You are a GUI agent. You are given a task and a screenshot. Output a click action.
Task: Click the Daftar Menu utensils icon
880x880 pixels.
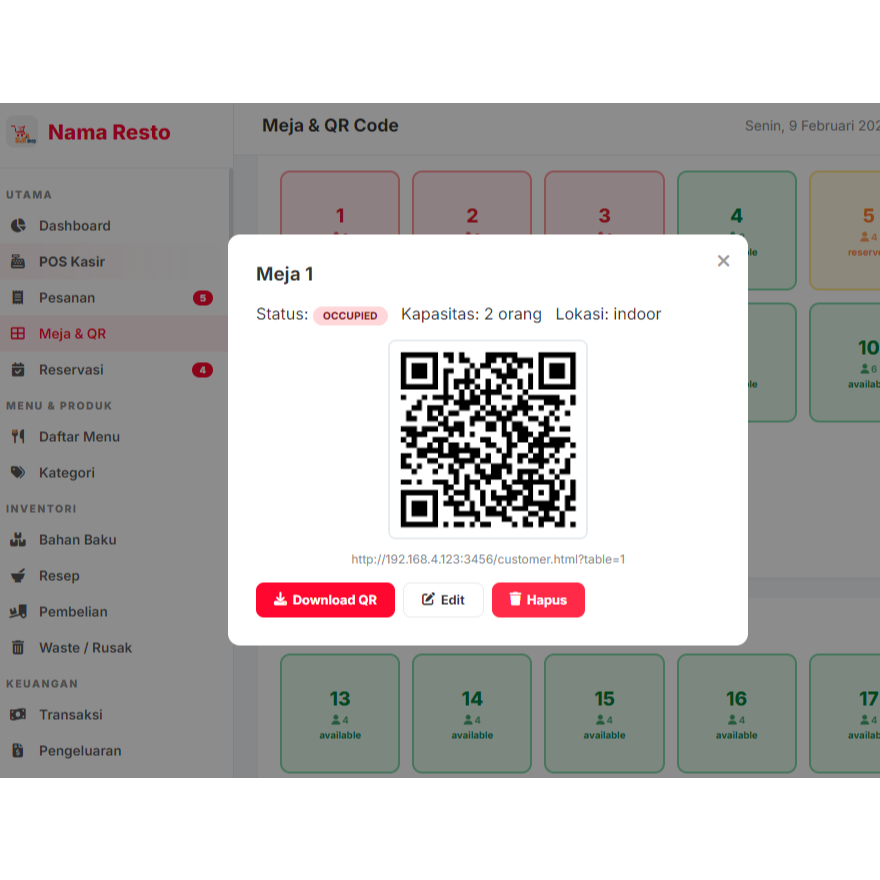pyautogui.click(x=18, y=436)
